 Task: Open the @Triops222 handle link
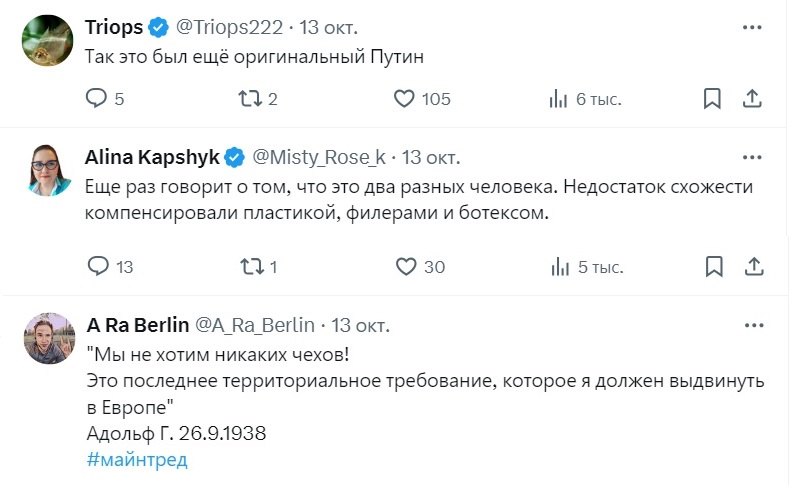231,27
